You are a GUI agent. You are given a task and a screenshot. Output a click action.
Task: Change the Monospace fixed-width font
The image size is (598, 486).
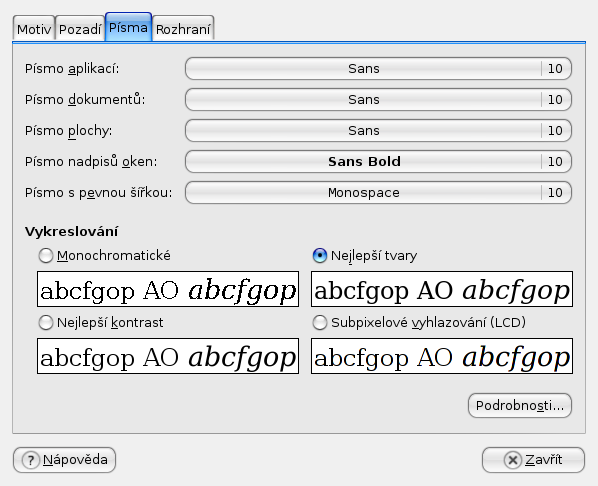coord(378,192)
